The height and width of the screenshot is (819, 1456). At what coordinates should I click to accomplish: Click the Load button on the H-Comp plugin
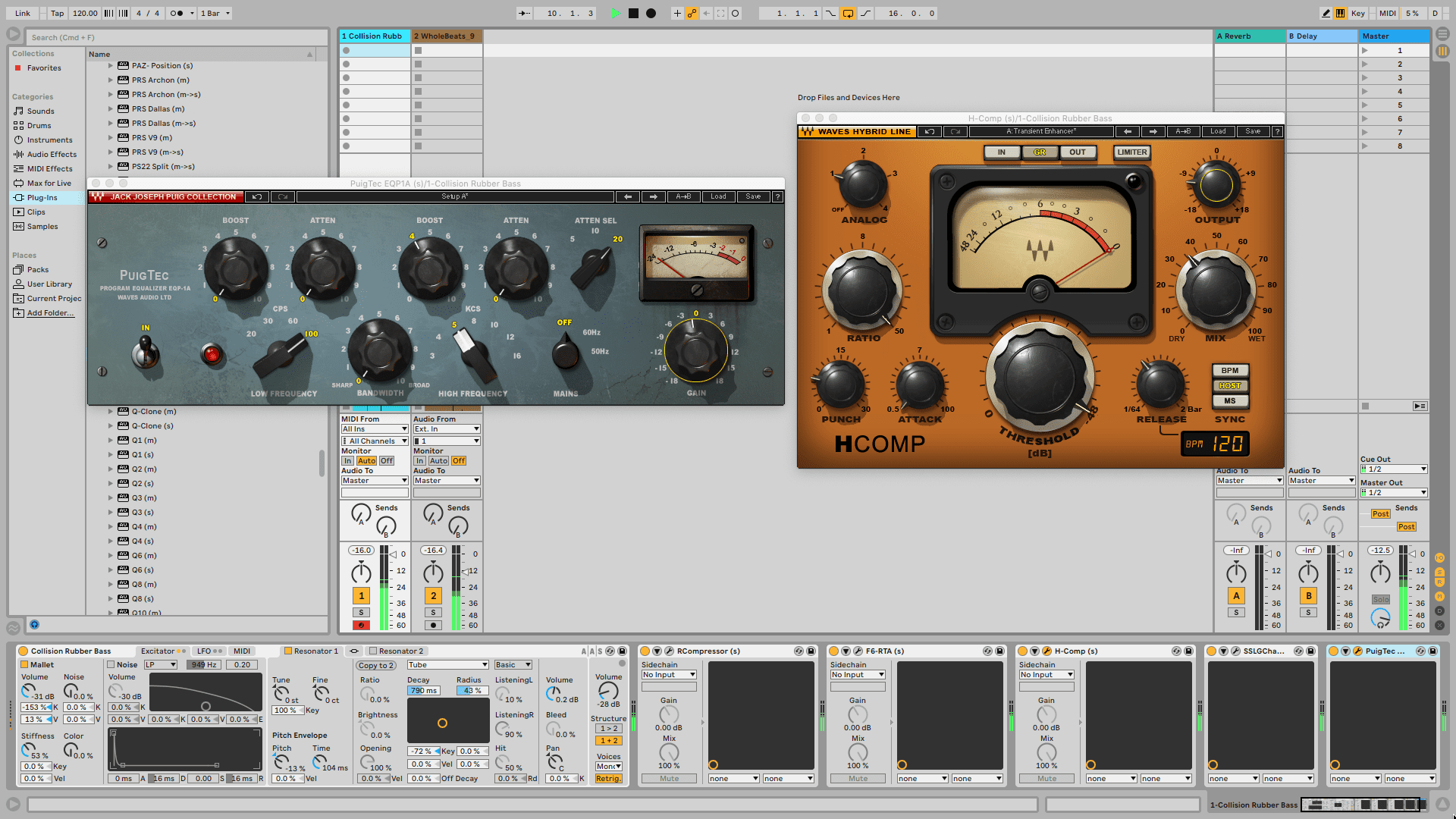click(x=1218, y=130)
